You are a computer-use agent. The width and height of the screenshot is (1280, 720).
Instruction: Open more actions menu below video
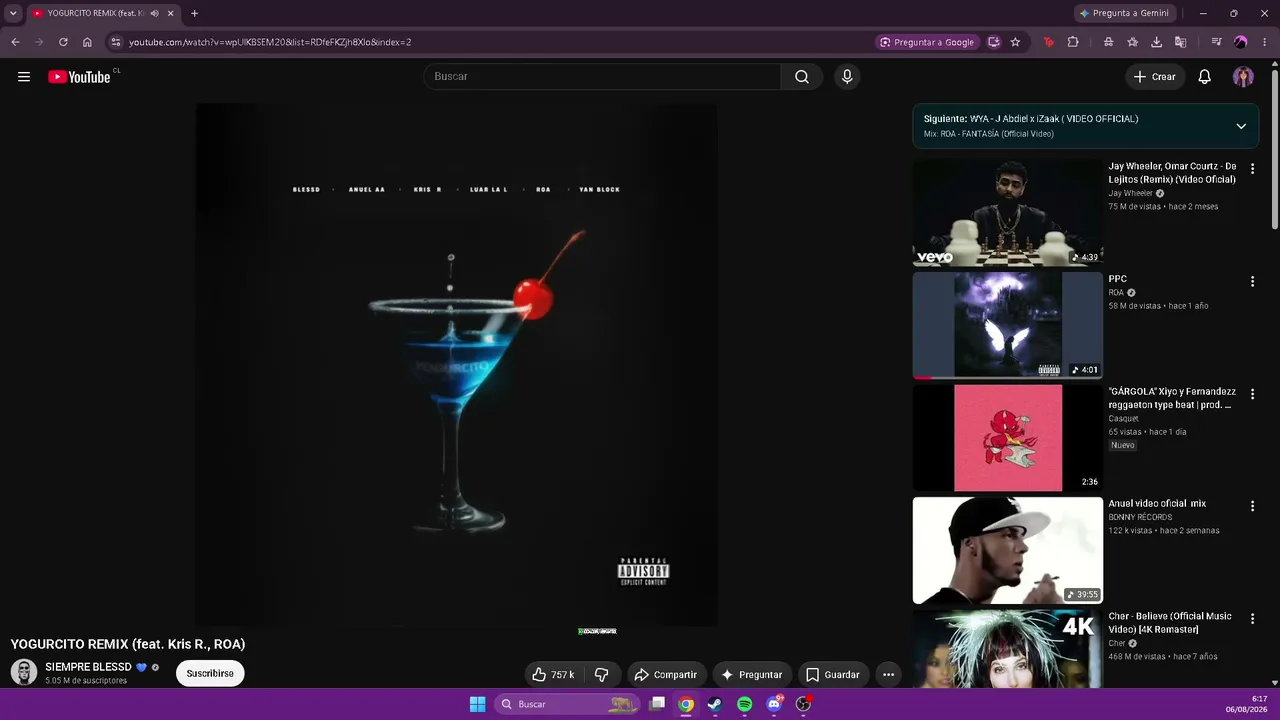point(888,675)
